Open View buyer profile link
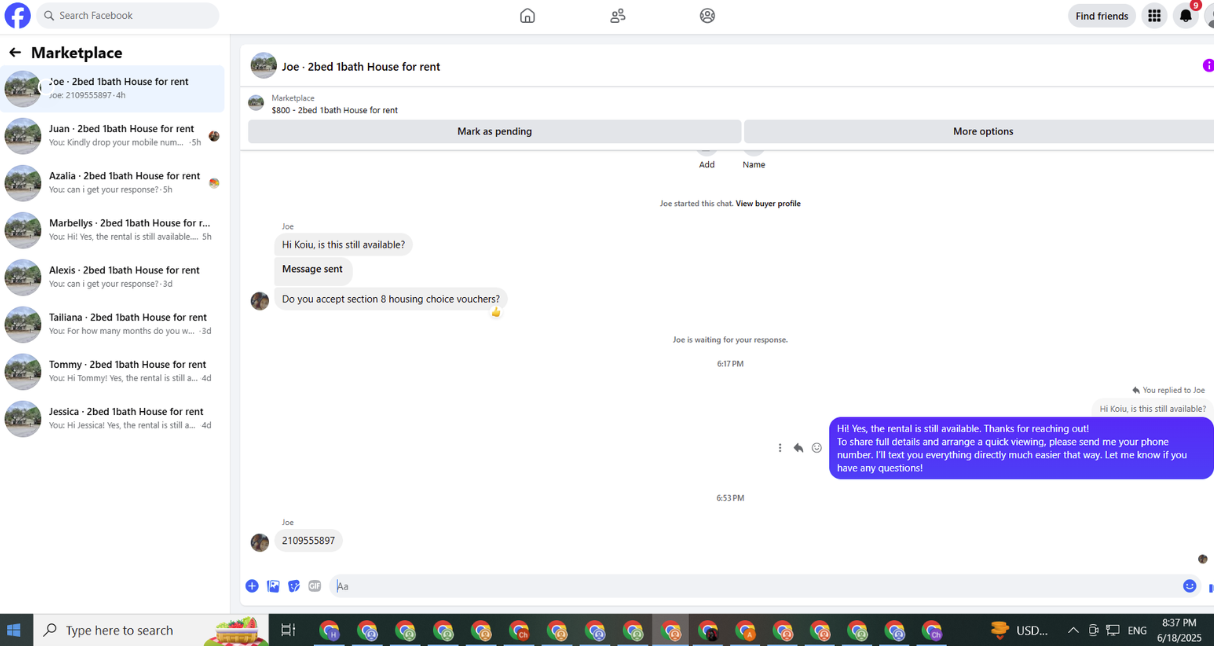Screen dimensions: 1214x646 tap(768, 203)
